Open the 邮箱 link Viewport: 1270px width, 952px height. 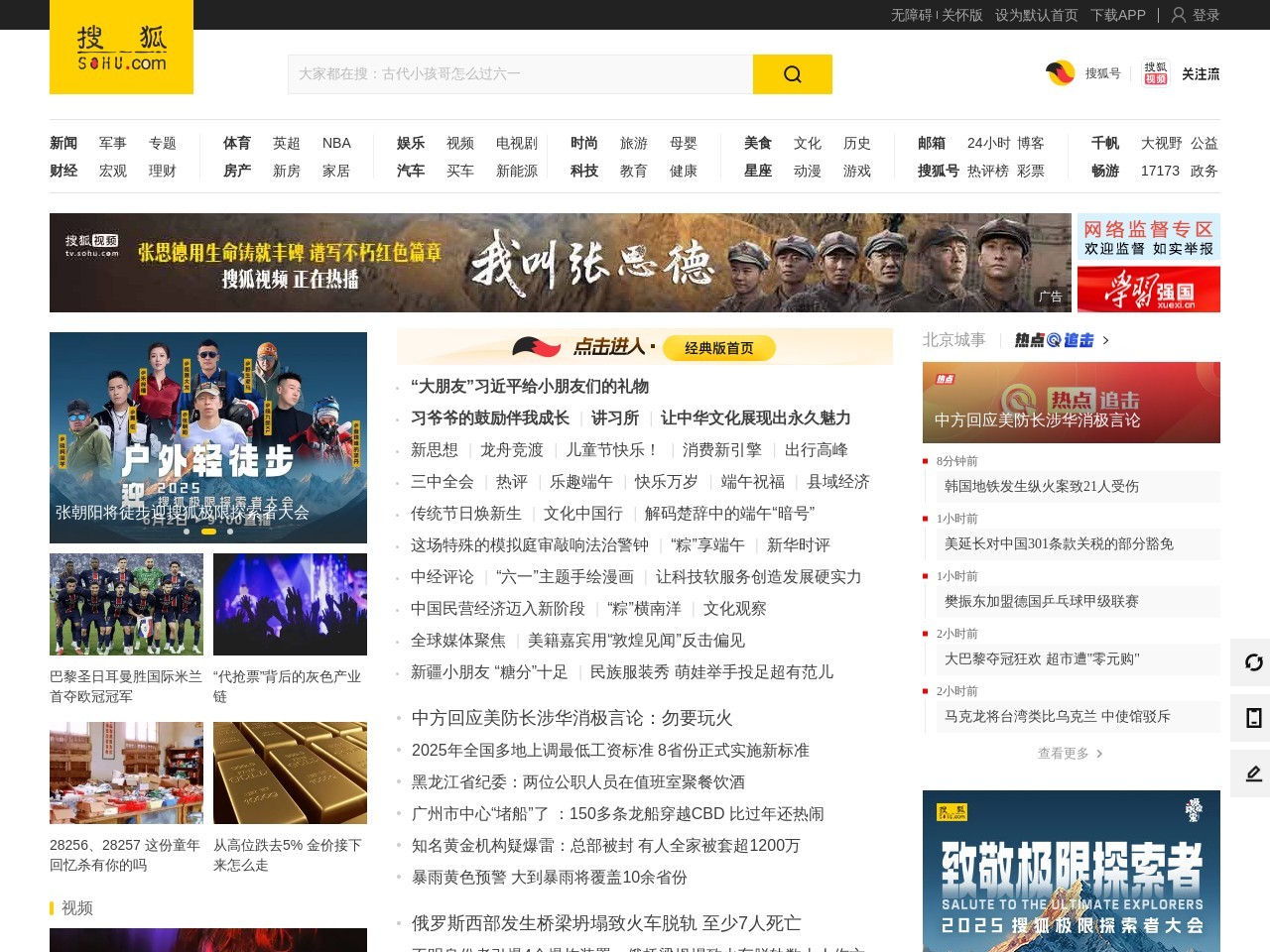932,143
